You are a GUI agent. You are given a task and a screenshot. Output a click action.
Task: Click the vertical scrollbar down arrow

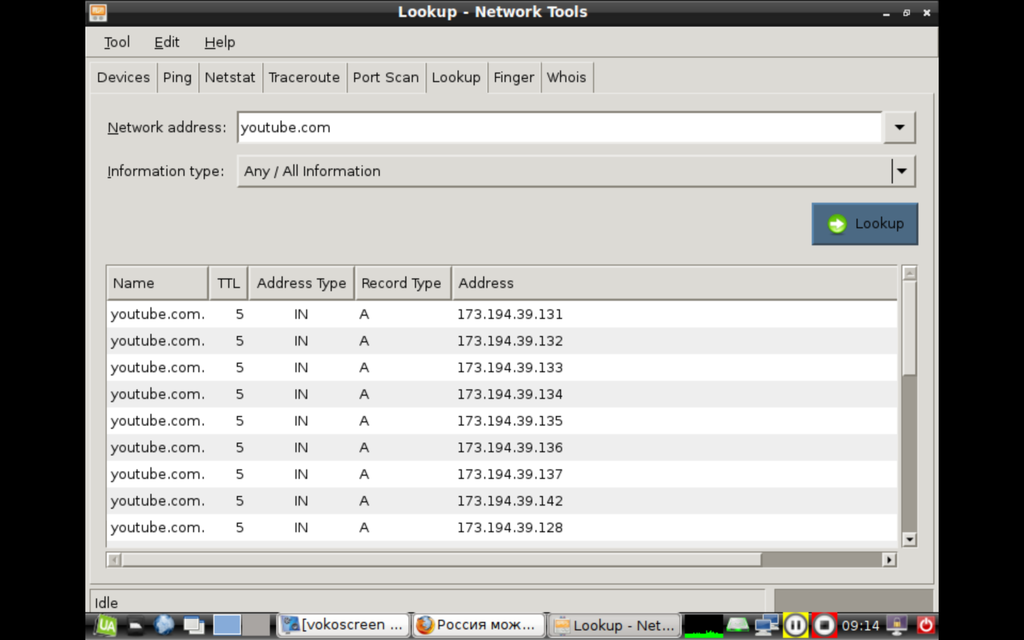click(910, 539)
